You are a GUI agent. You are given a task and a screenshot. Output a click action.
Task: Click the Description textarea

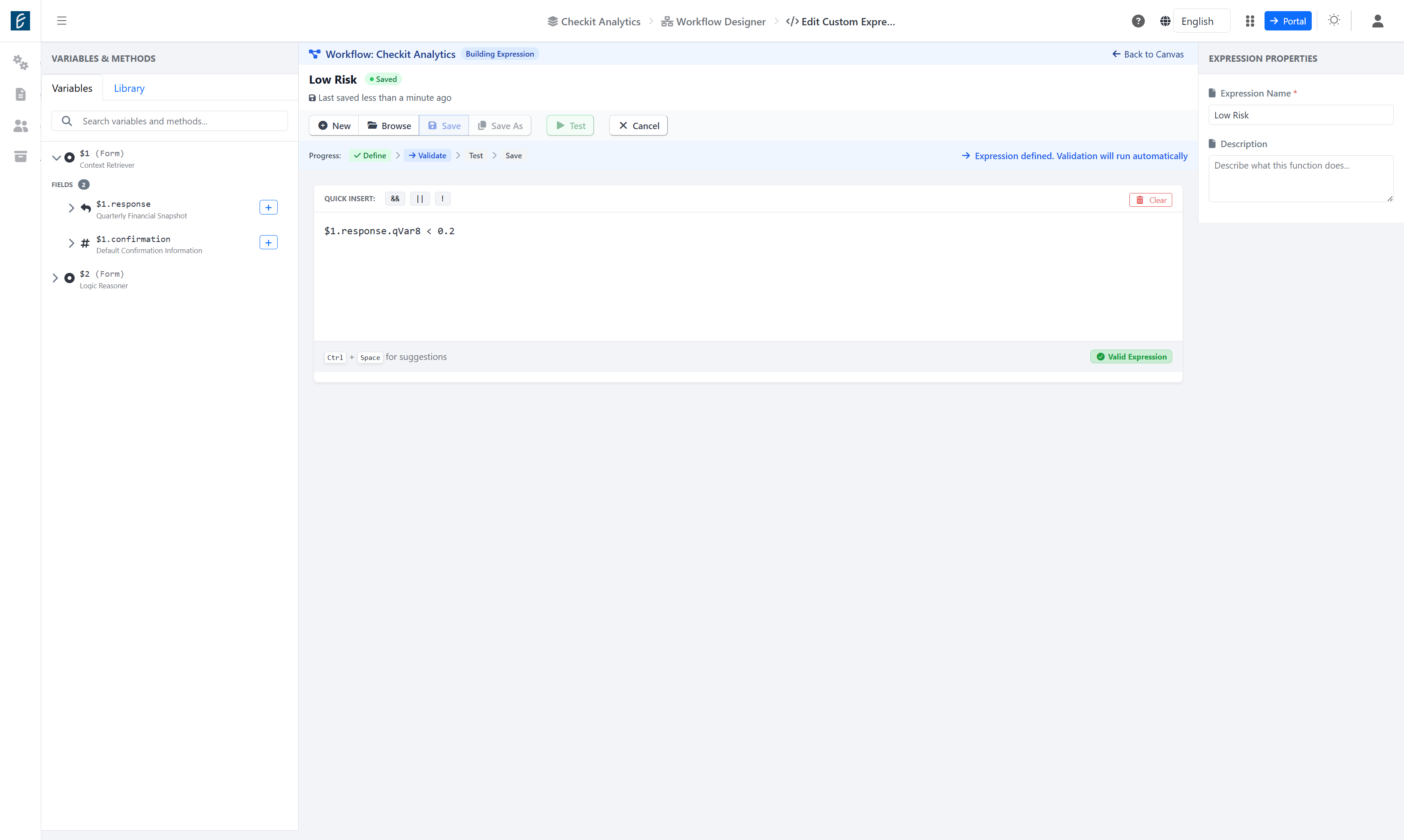click(1301, 178)
